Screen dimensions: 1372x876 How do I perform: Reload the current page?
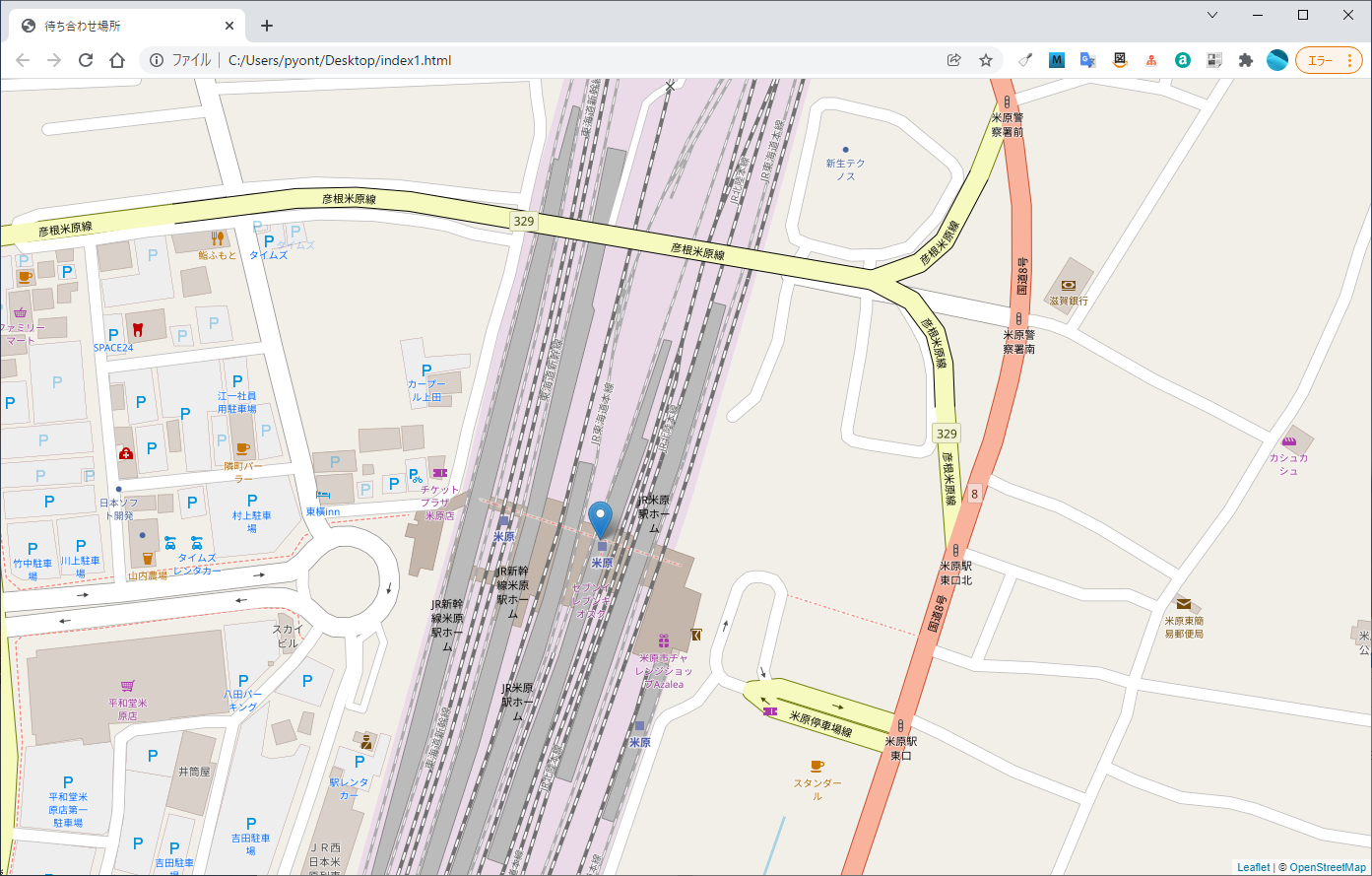tap(86, 60)
